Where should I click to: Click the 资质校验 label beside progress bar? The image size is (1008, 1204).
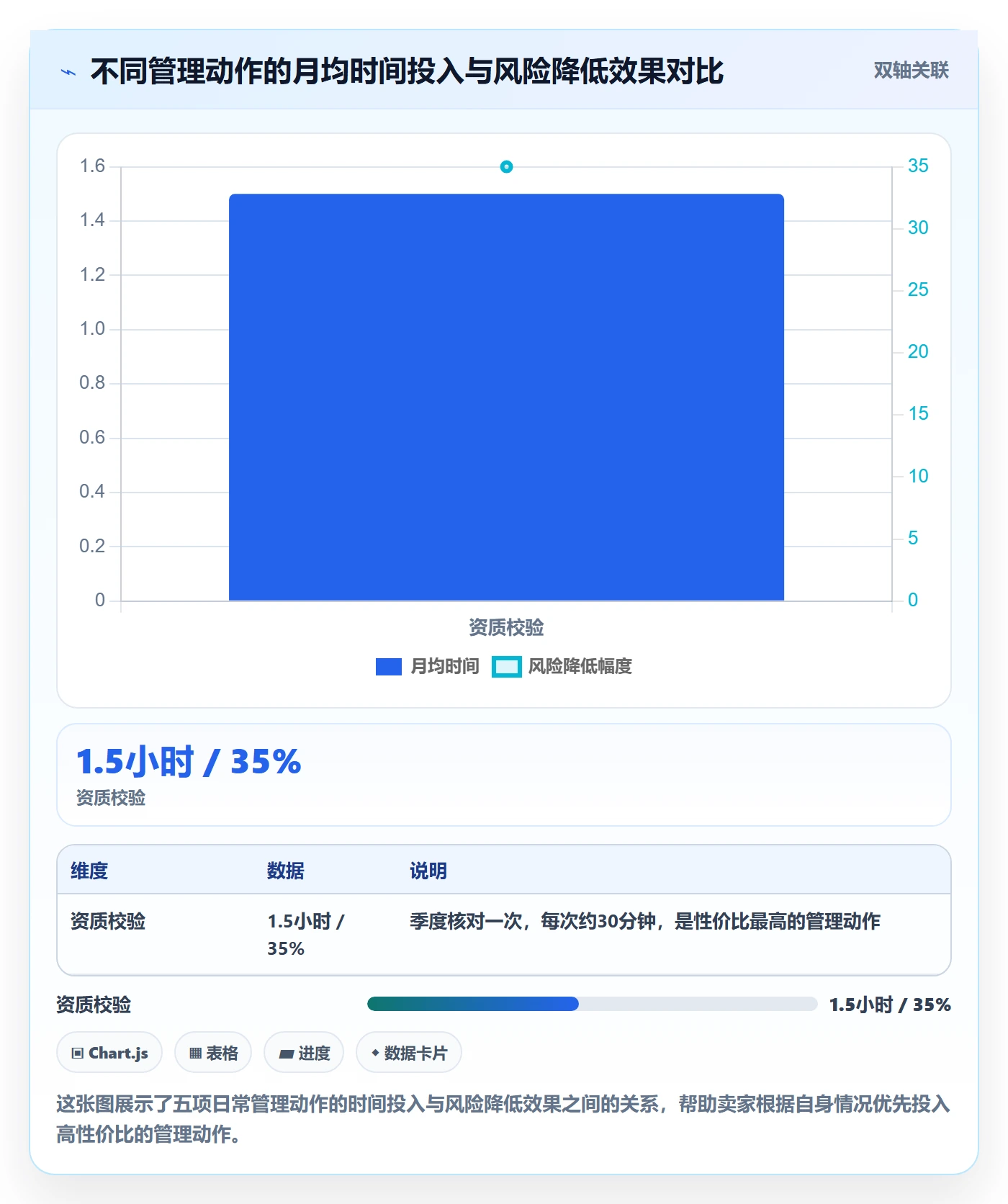tap(94, 1005)
